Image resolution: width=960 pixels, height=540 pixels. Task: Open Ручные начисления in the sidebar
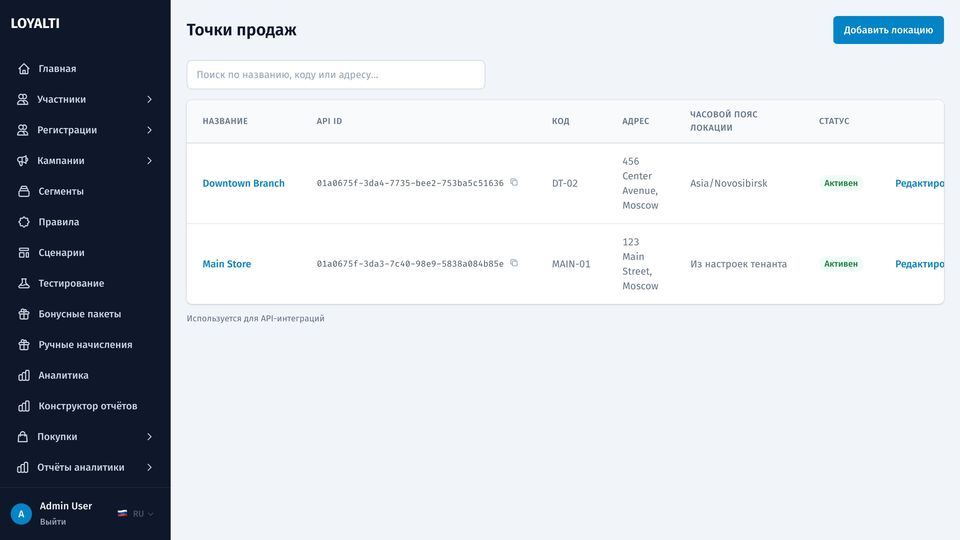pos(85,345)
